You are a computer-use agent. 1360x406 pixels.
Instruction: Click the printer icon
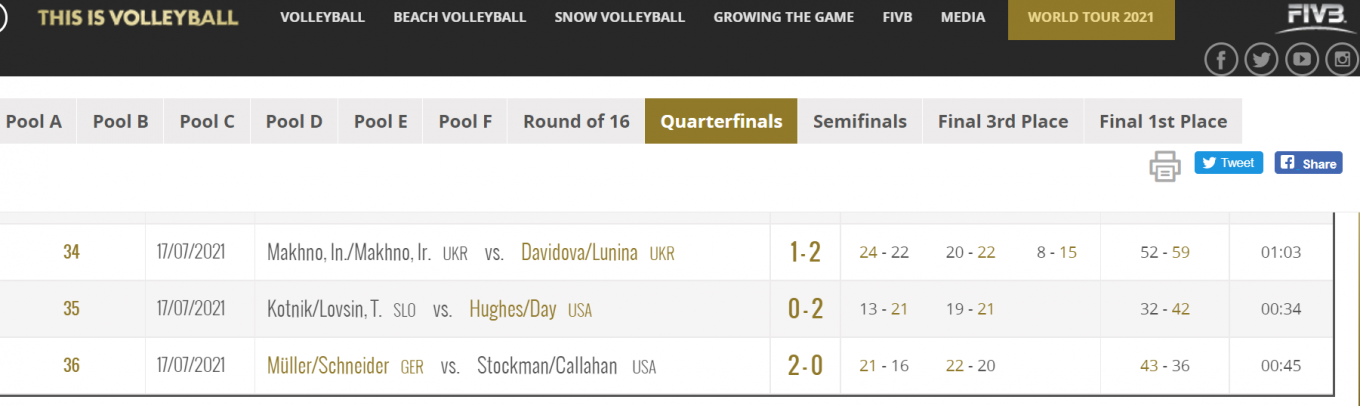coord(1165,165)
